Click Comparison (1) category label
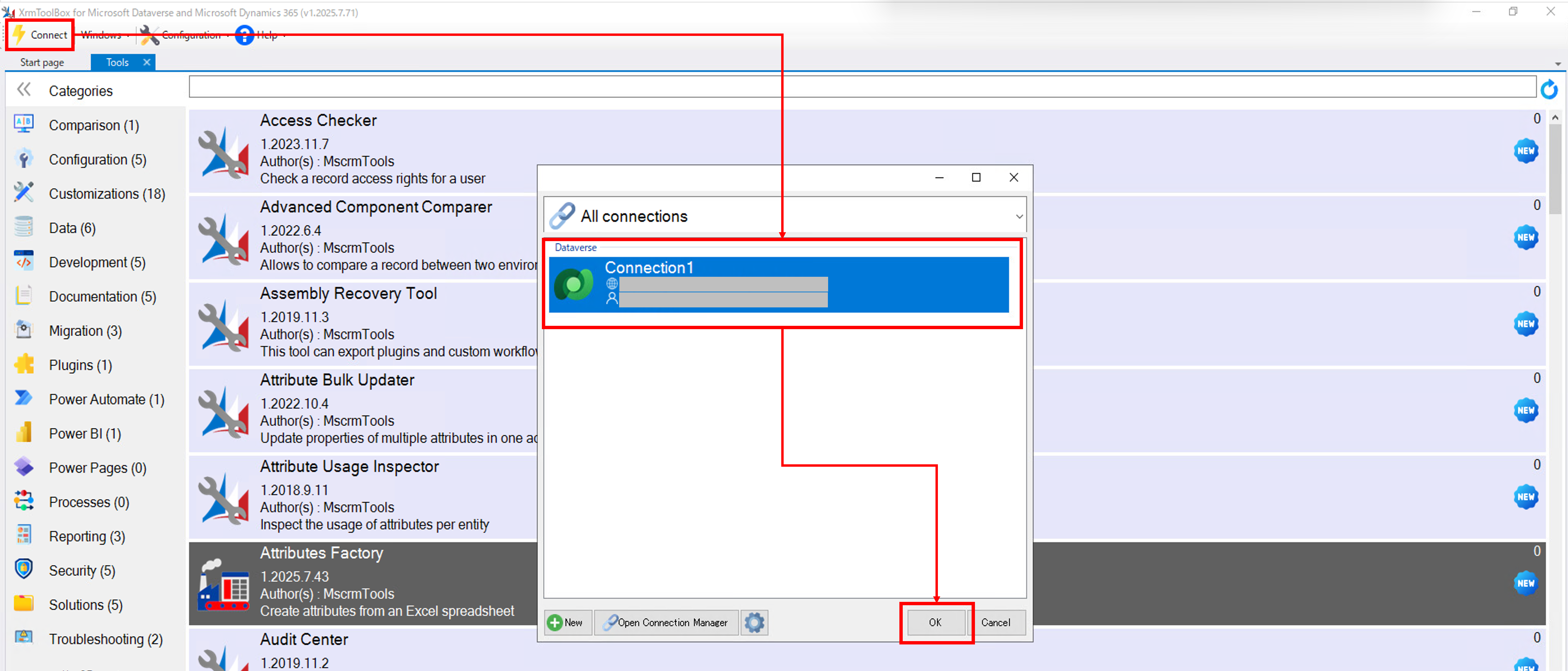This screenshot has width=1568, height=671. pyautogui.click(x=94, y=125)
